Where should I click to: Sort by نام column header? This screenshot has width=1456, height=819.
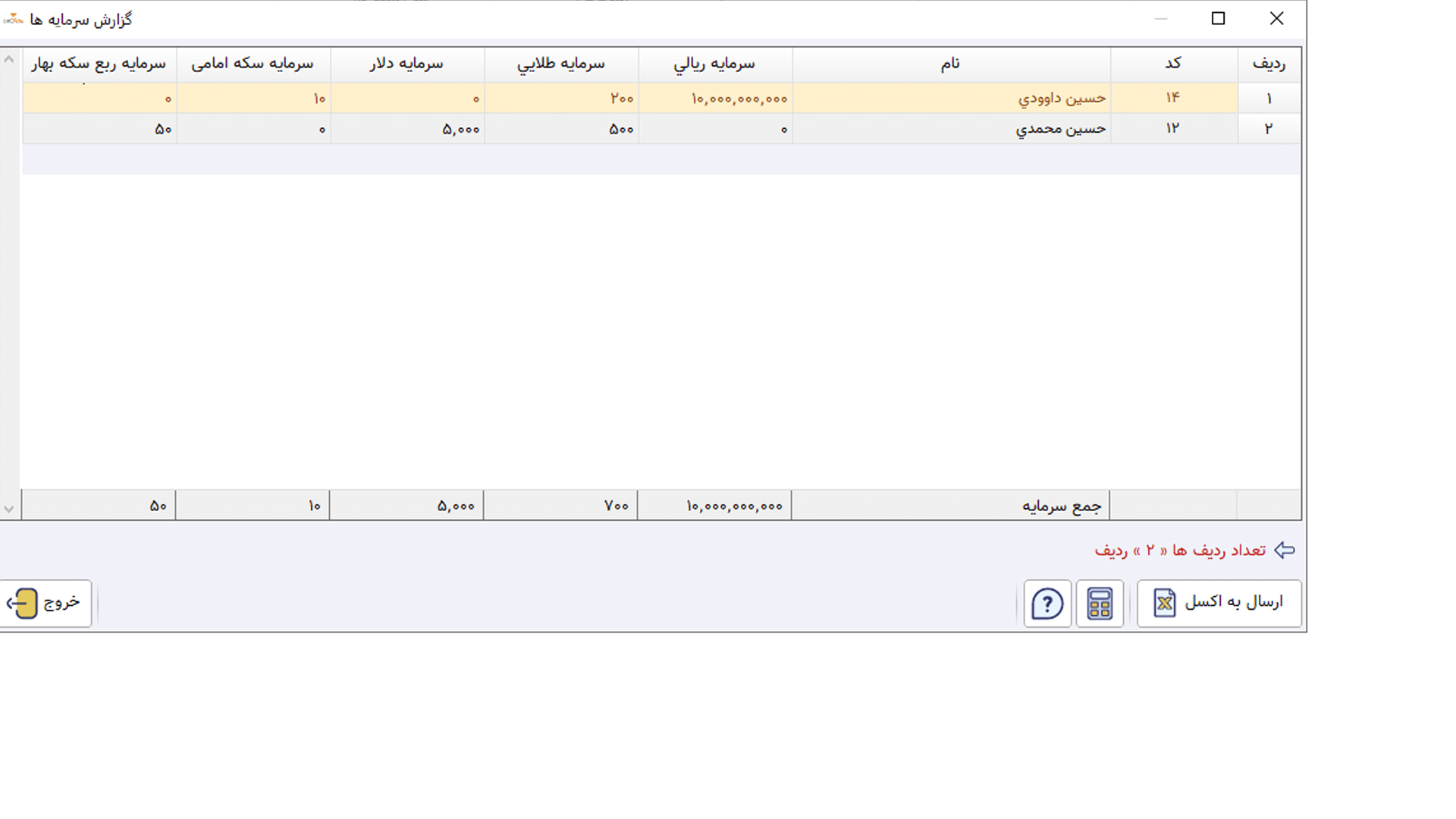952,64
